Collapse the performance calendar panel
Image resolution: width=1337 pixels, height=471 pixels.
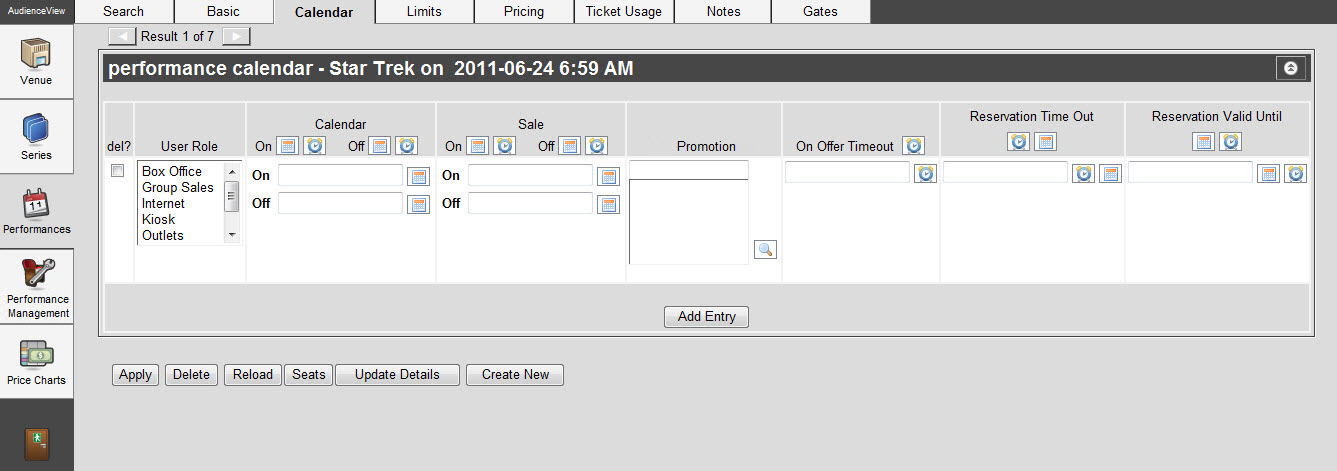click(1291, 68)
